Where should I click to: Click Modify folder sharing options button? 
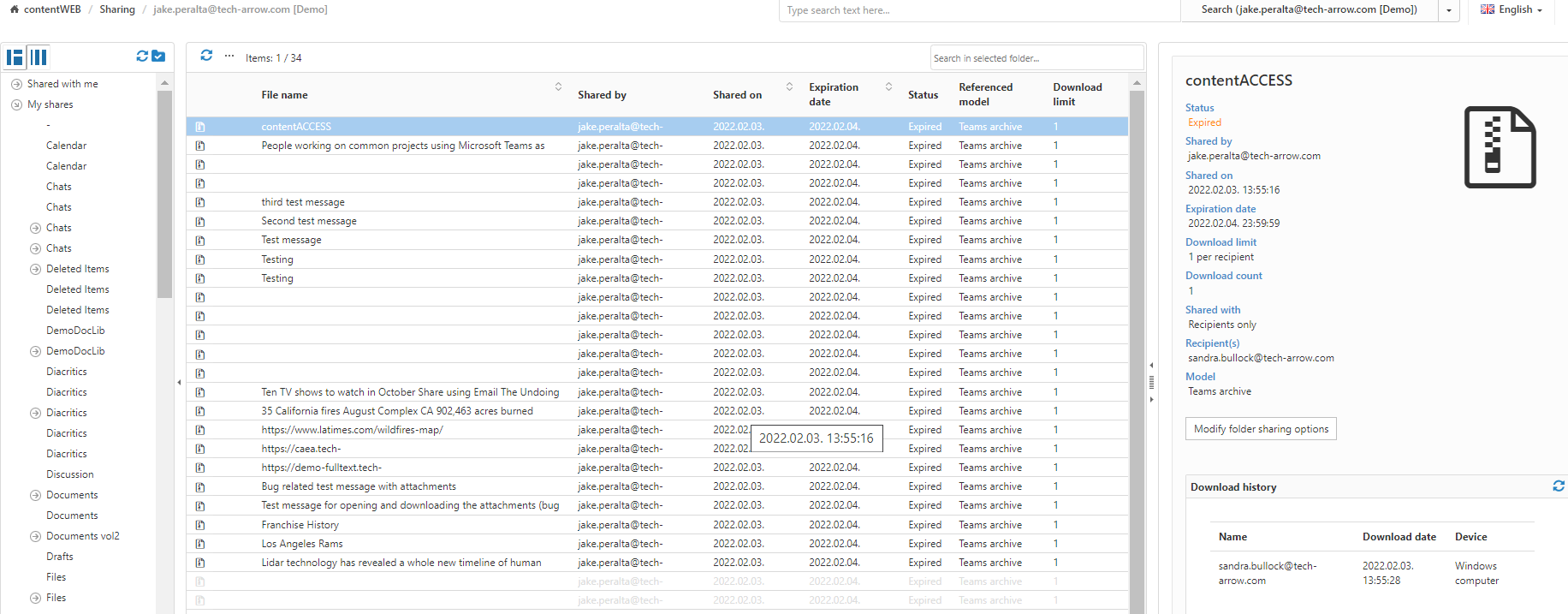1261,429
